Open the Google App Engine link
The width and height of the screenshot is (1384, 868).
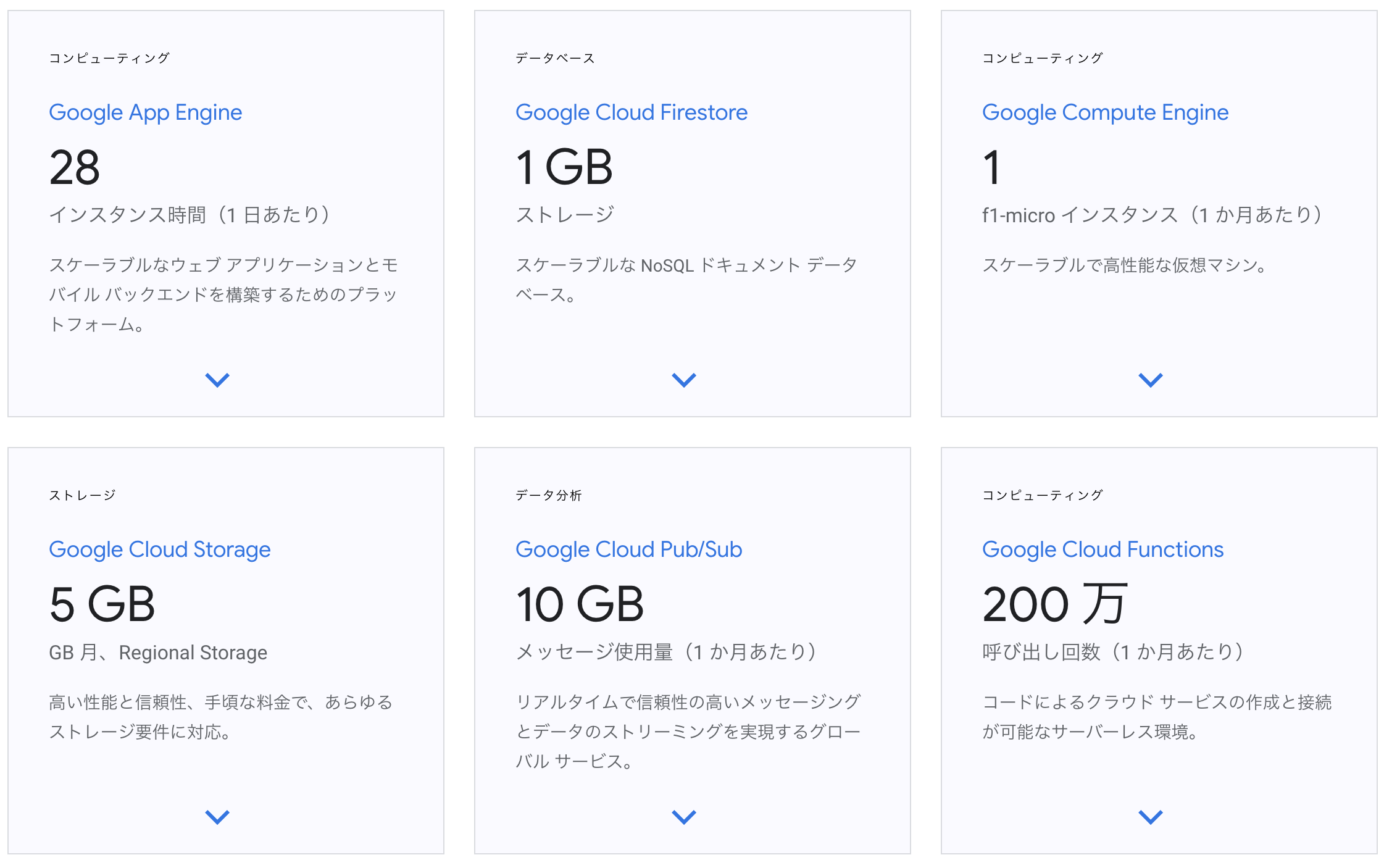coord(146,112)
